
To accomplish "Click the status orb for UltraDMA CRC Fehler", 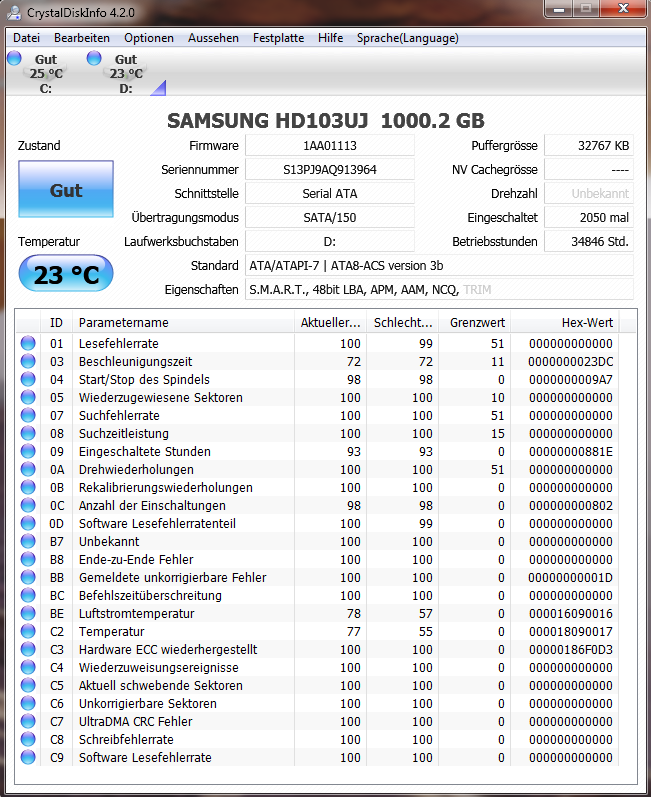I will [x=28, y=721].
